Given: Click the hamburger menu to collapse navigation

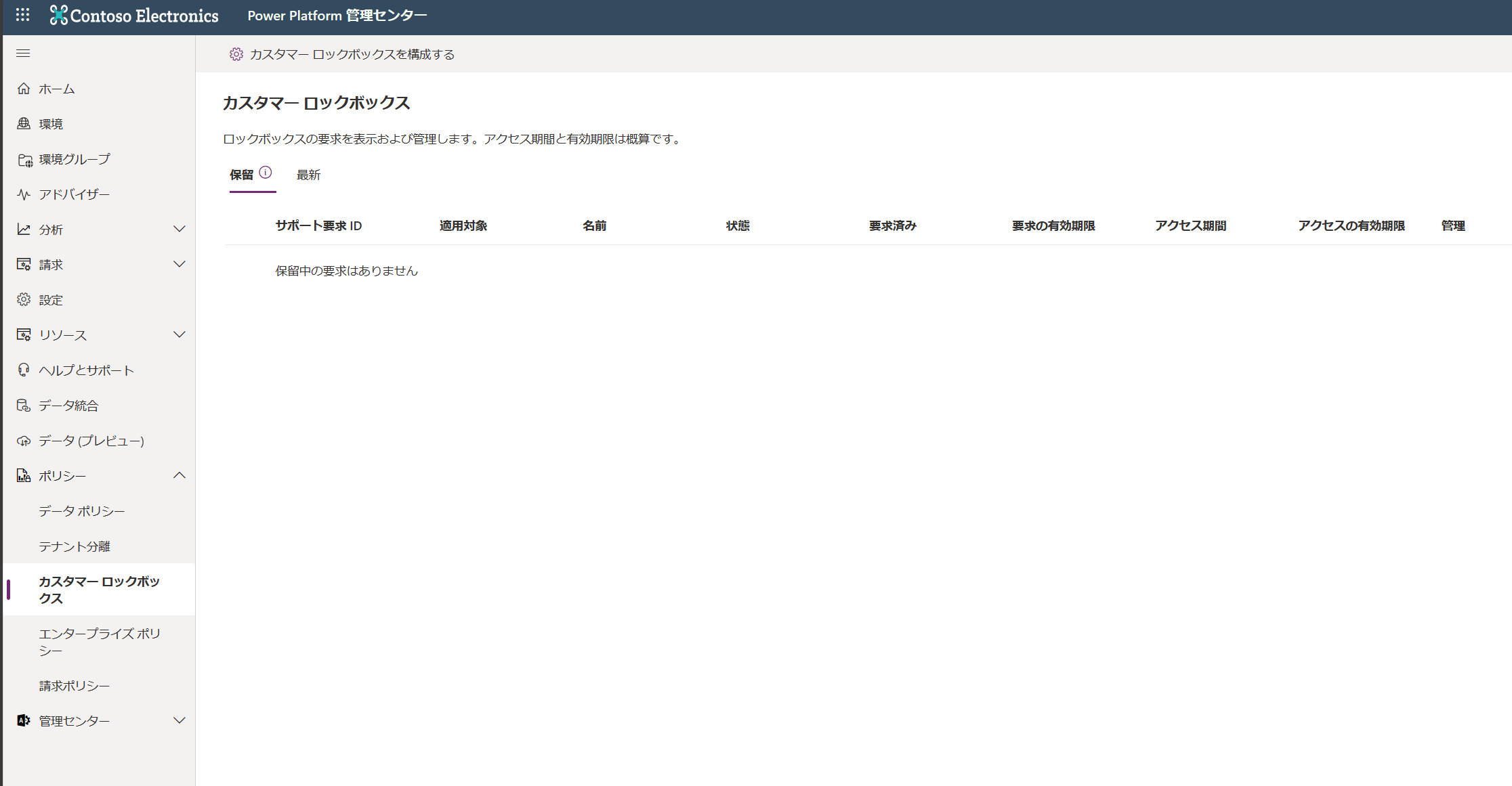Looking at the screenshot, I should pos(23,53).
